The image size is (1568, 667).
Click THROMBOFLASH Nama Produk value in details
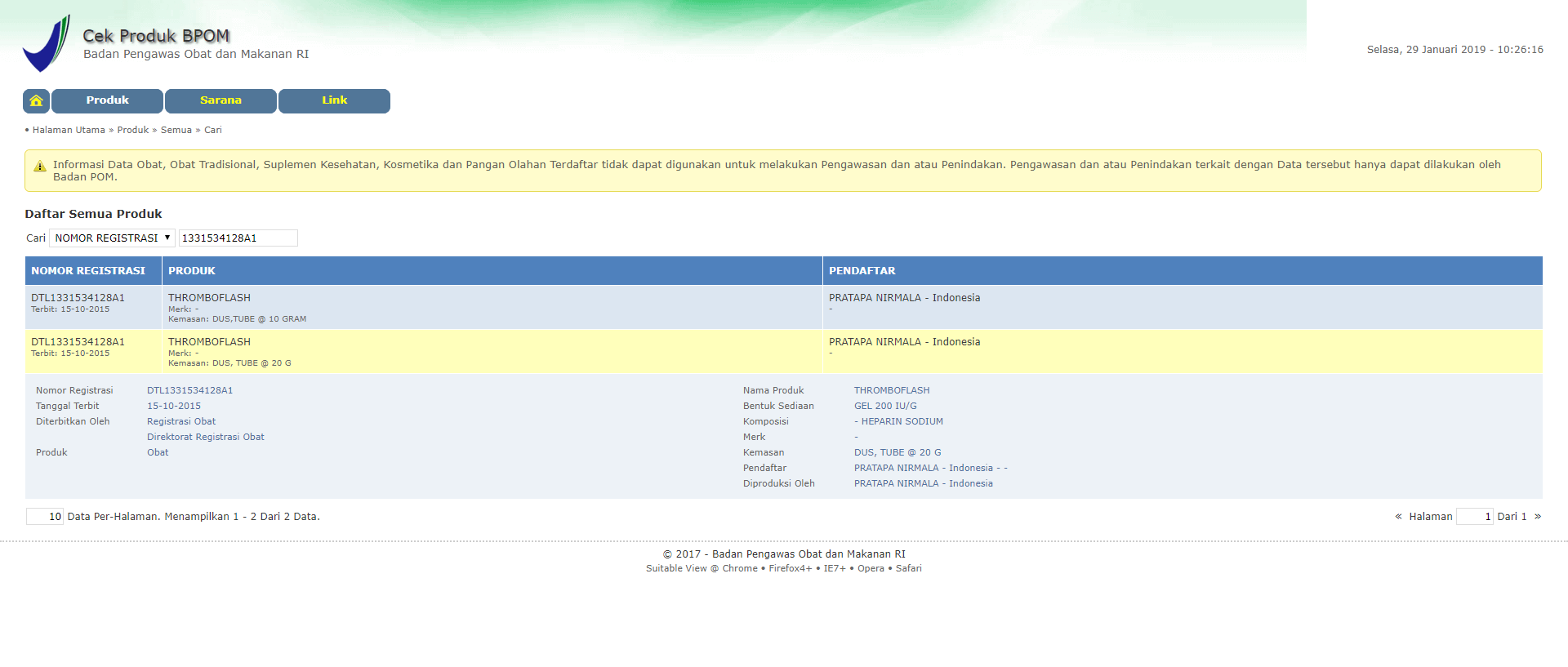coord(892,390)
